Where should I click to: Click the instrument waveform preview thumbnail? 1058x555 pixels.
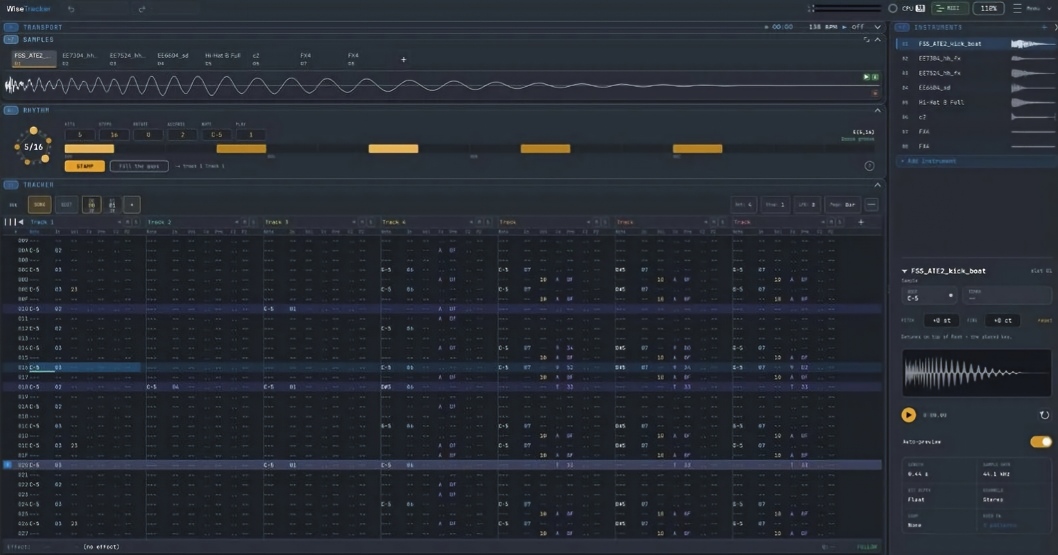click(976, 372)
